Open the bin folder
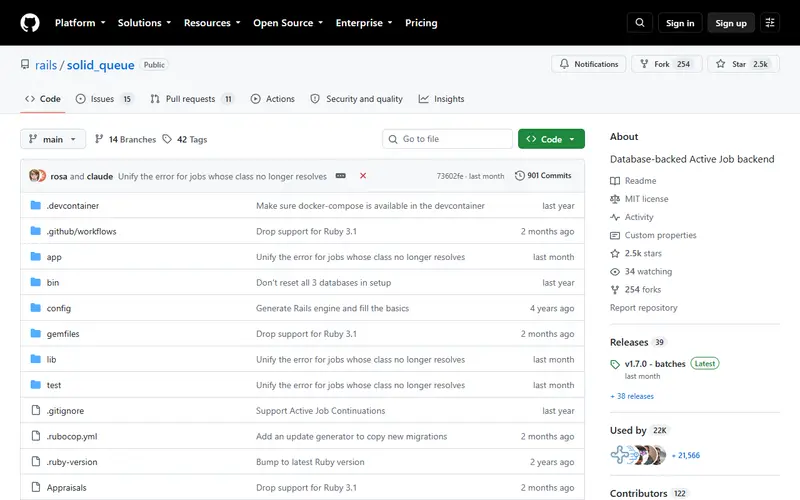800x500 pixels. 53,283
